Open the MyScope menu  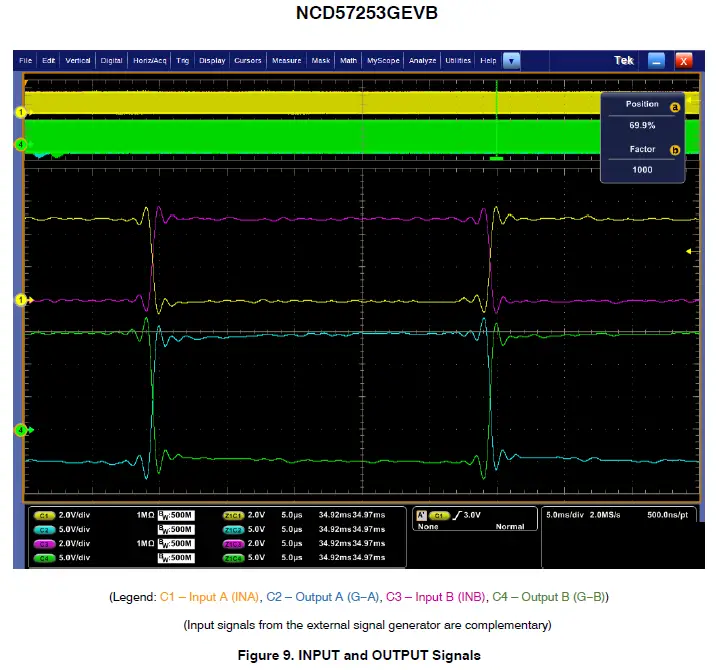383,61
